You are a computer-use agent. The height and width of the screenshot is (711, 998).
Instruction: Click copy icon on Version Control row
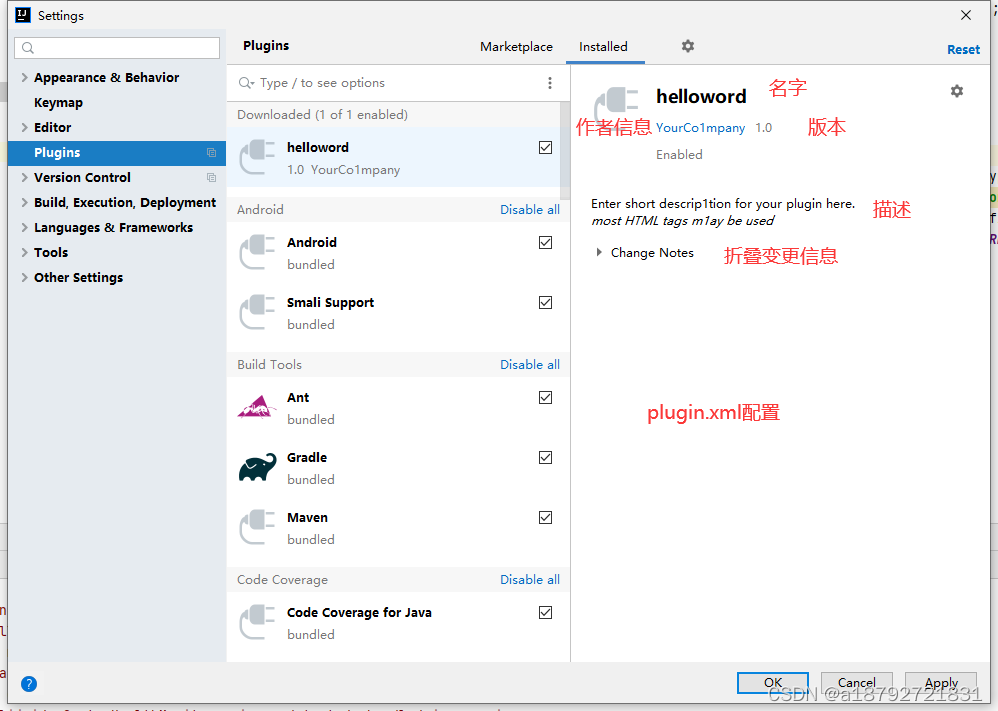tap(211, 178)
